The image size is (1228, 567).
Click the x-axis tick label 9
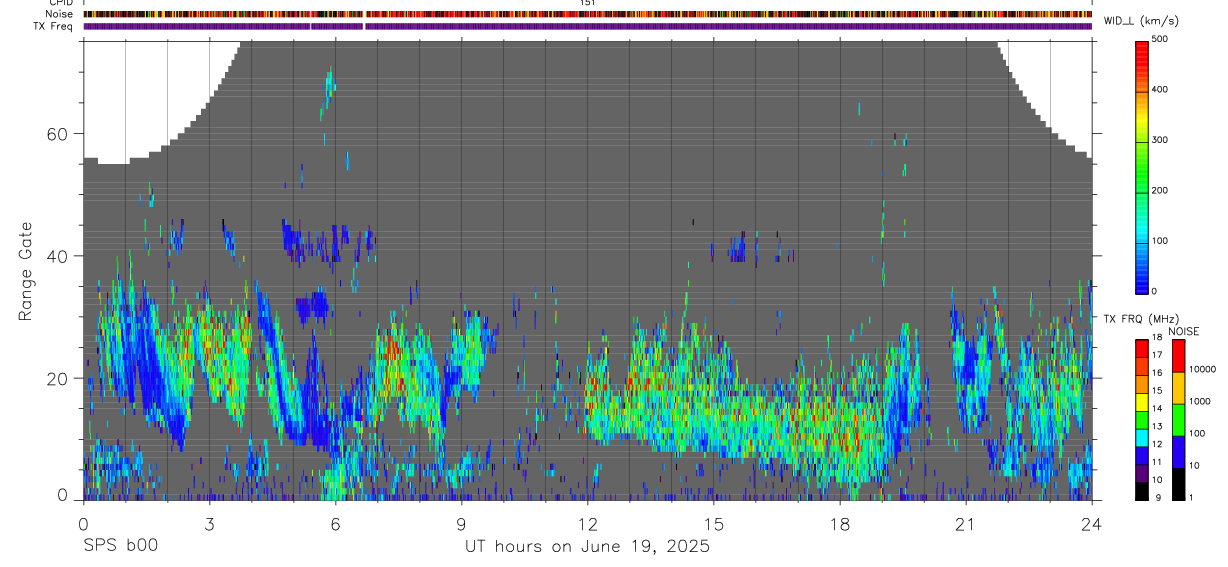[461, 523]
